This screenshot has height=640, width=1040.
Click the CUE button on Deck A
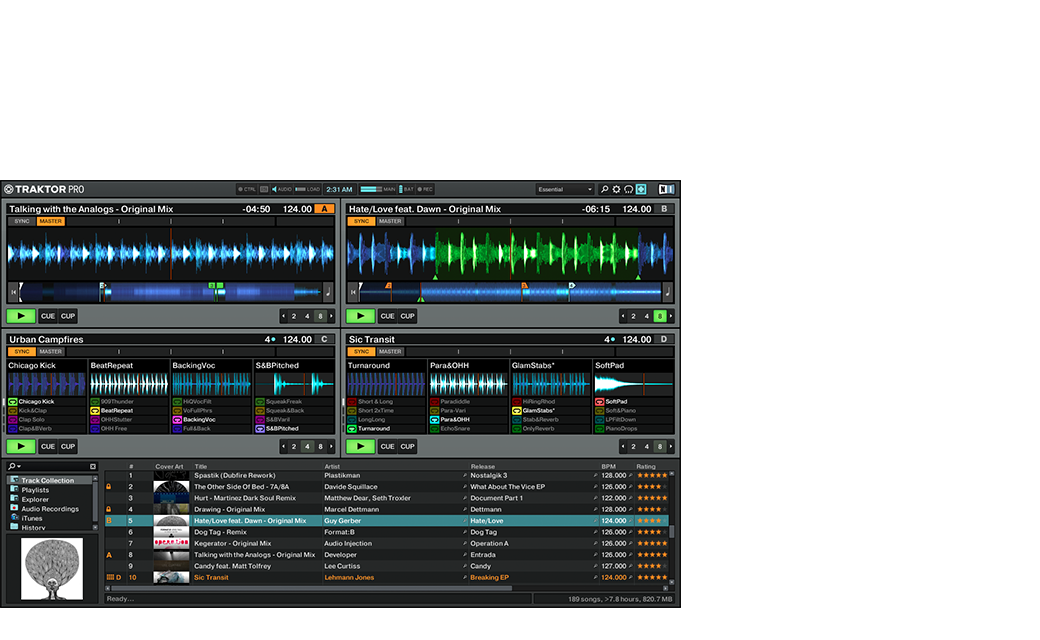(x=48, y=316)
